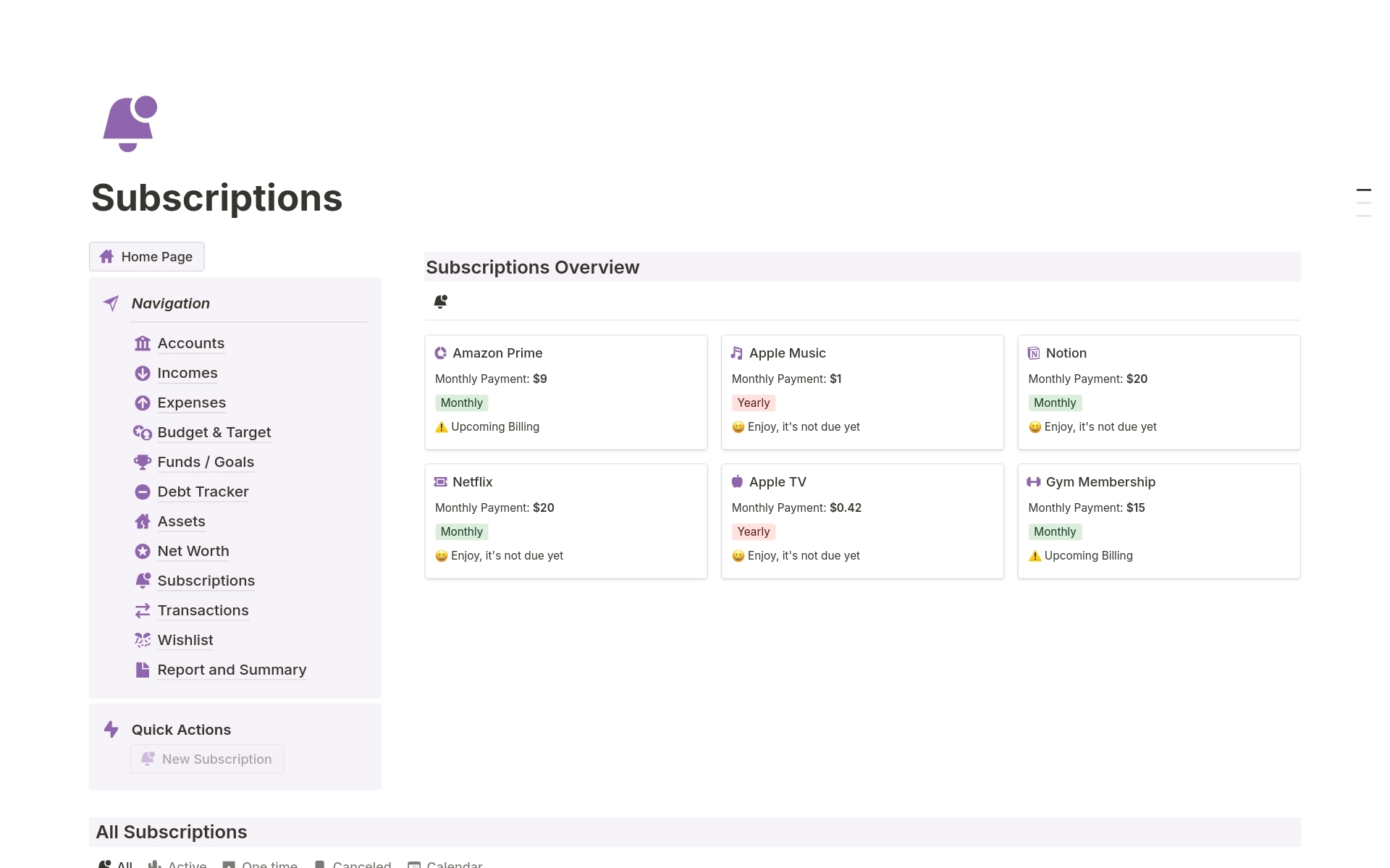The image size is (1390, 868).
Task: Click the Monthly tag on Amazon Prime card
Action: pos(462,403)
